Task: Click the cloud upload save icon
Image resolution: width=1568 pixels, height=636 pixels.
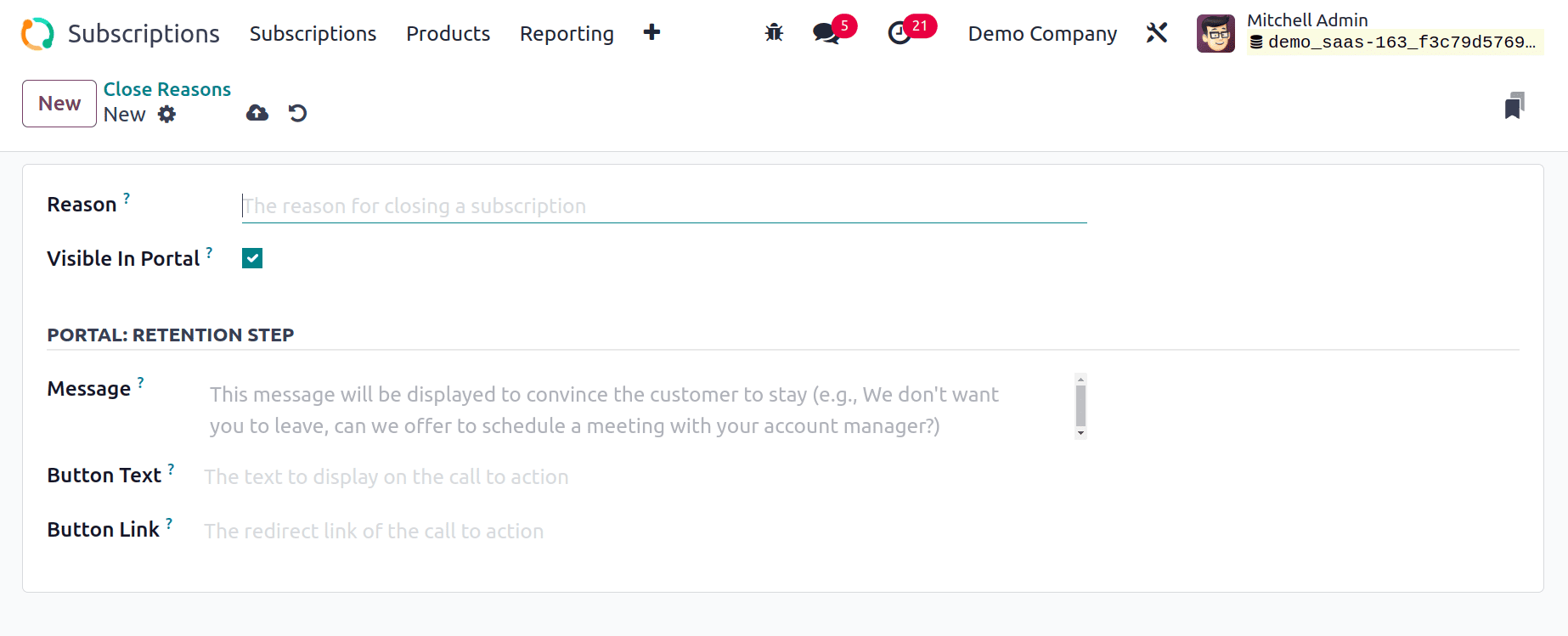Action: click(257, 113)
